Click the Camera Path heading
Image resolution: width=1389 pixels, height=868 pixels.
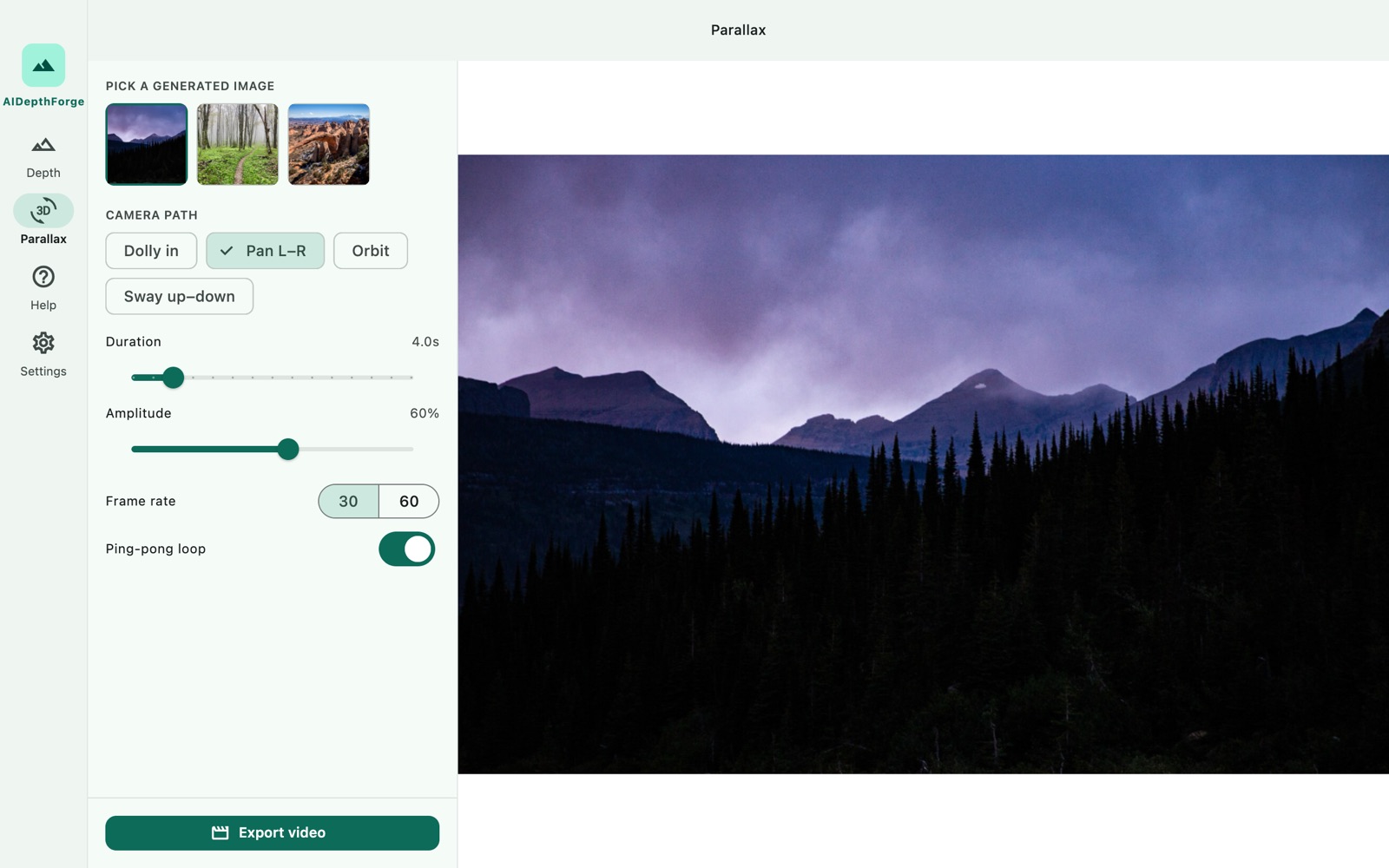(x=152, y=215)
